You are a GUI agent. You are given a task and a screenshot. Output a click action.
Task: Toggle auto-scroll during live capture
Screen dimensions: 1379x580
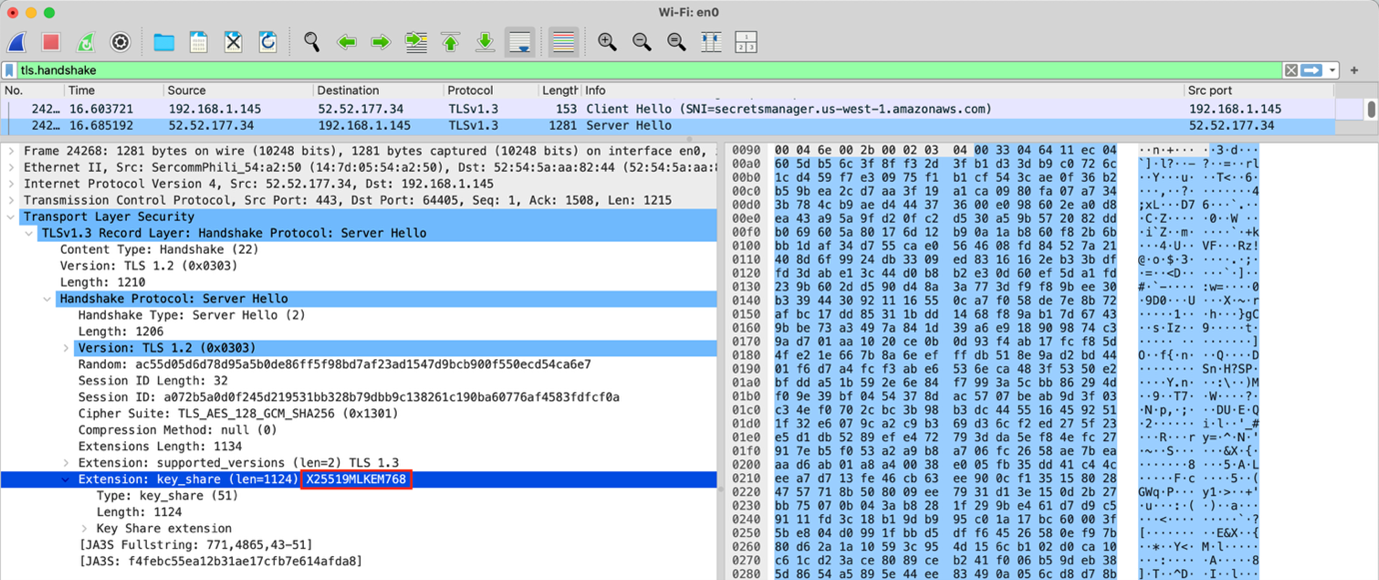click(519, 41)
